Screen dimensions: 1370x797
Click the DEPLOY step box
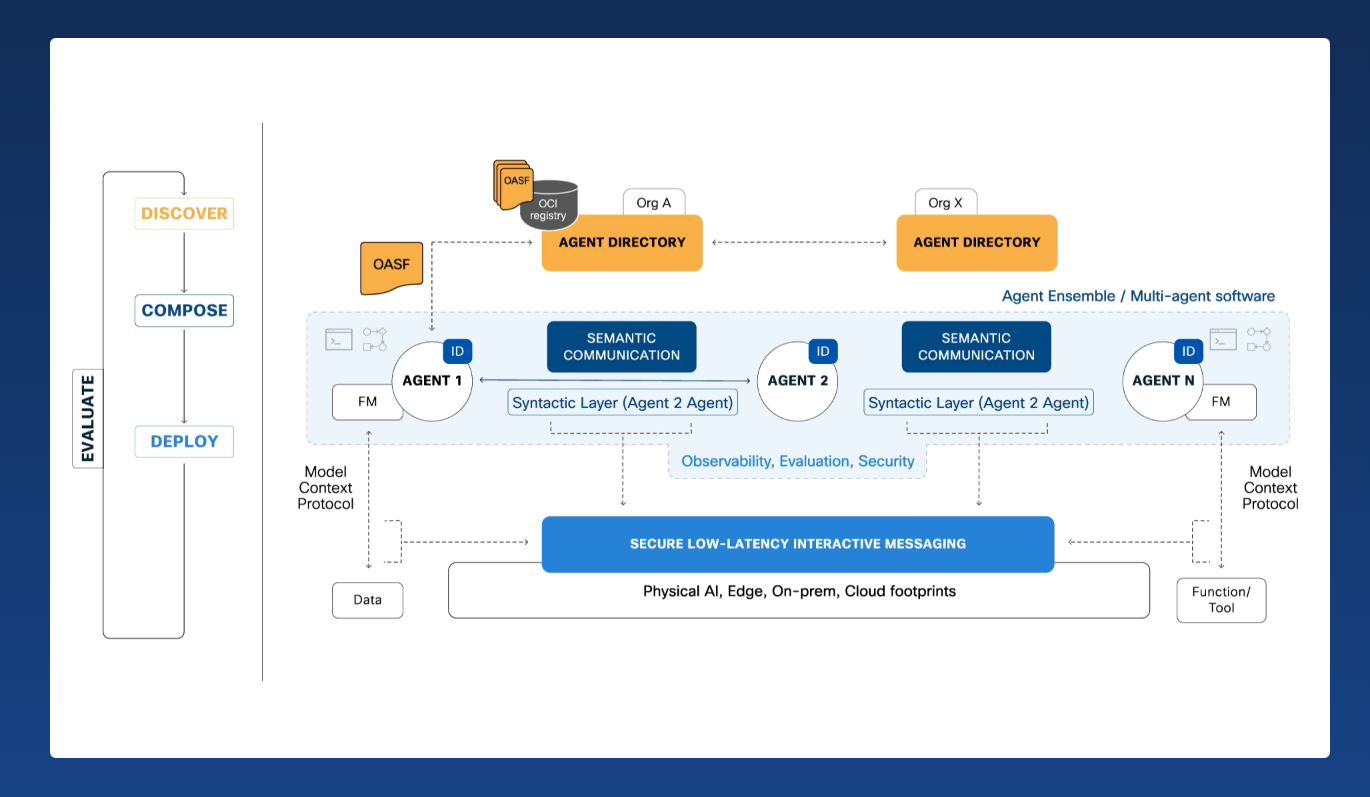coord(184,441)
